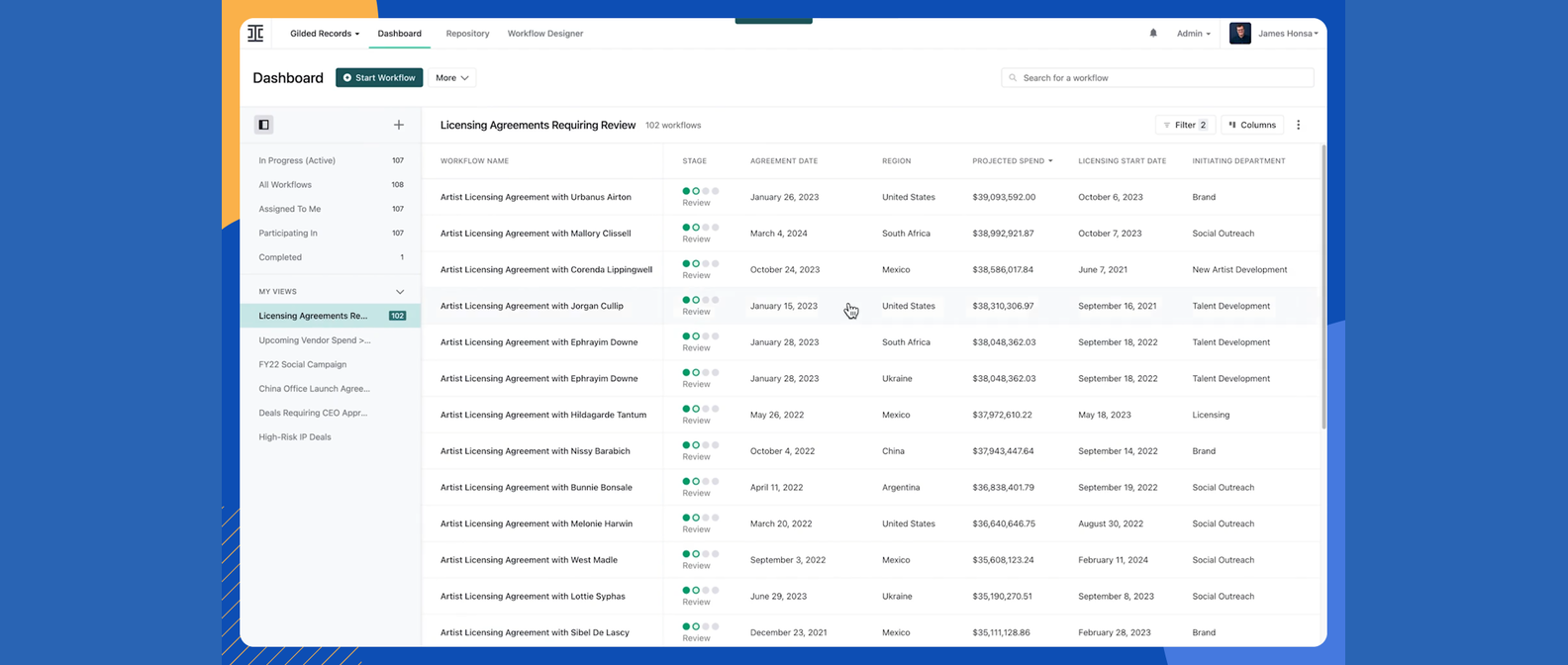Open the Filter button
1568x665 pixels.
click(1185, 125)
